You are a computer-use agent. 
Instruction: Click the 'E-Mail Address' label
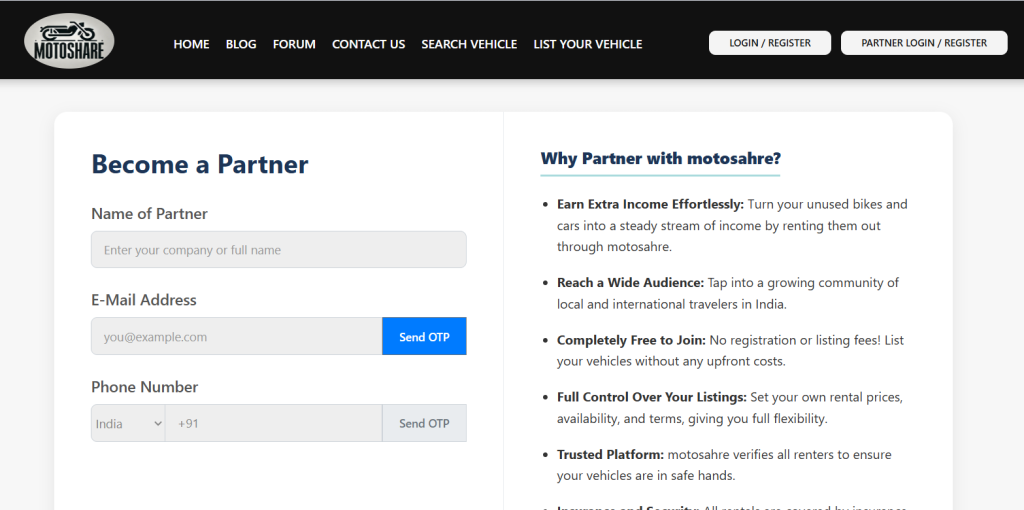(x=144, y=300)
